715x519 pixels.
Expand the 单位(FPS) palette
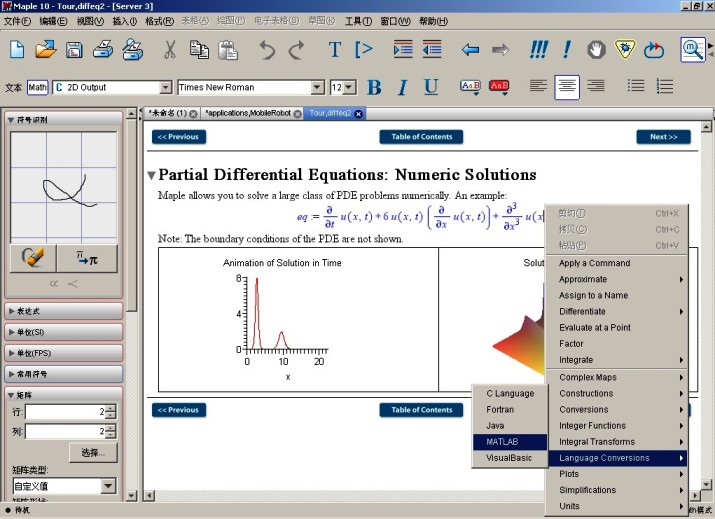(63, 353)
